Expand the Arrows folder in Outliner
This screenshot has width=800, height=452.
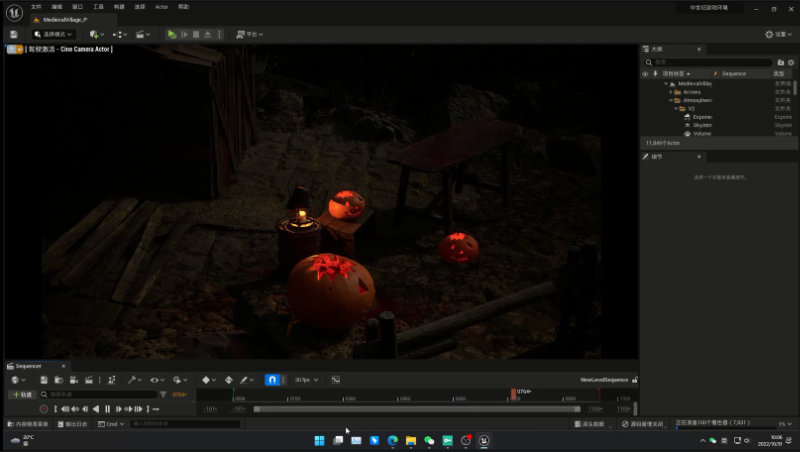671,92
